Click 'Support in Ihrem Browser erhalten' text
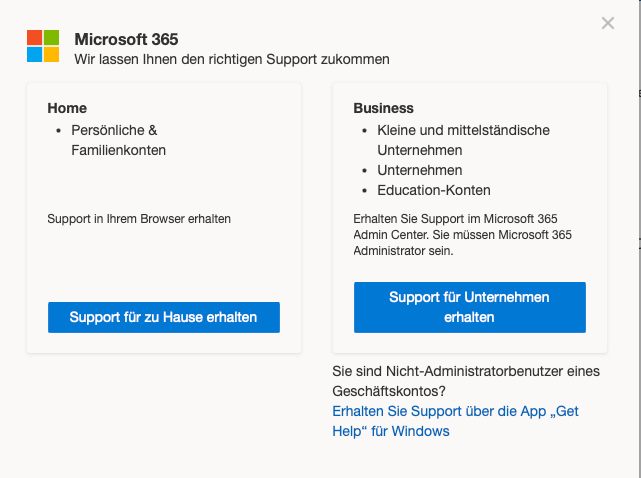 click(139, 219)
